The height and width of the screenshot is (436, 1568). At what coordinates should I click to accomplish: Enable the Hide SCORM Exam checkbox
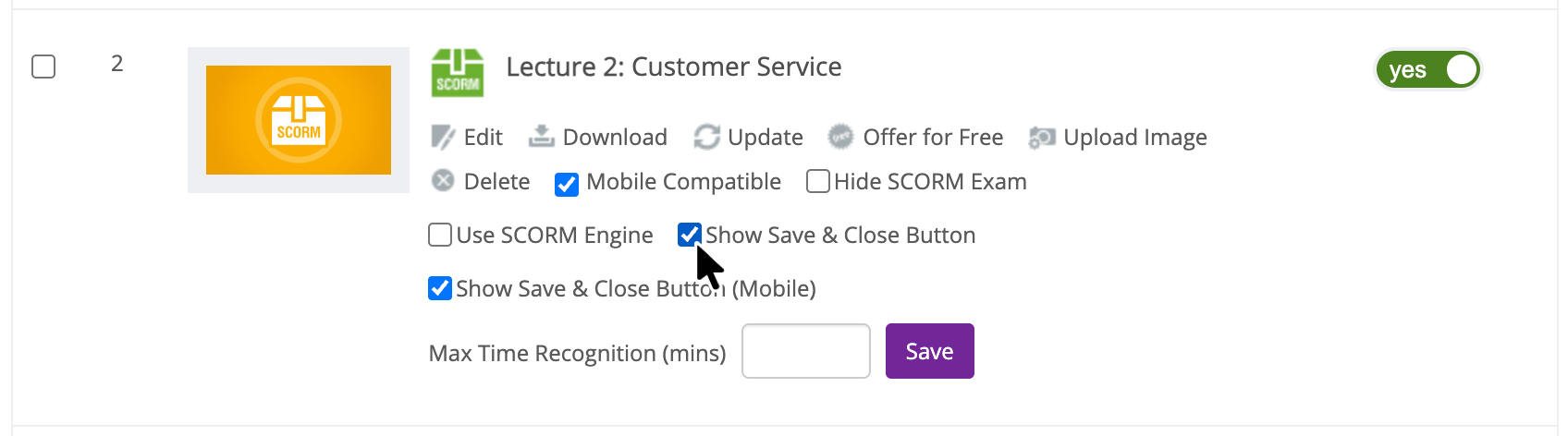(x=817, y=181)
